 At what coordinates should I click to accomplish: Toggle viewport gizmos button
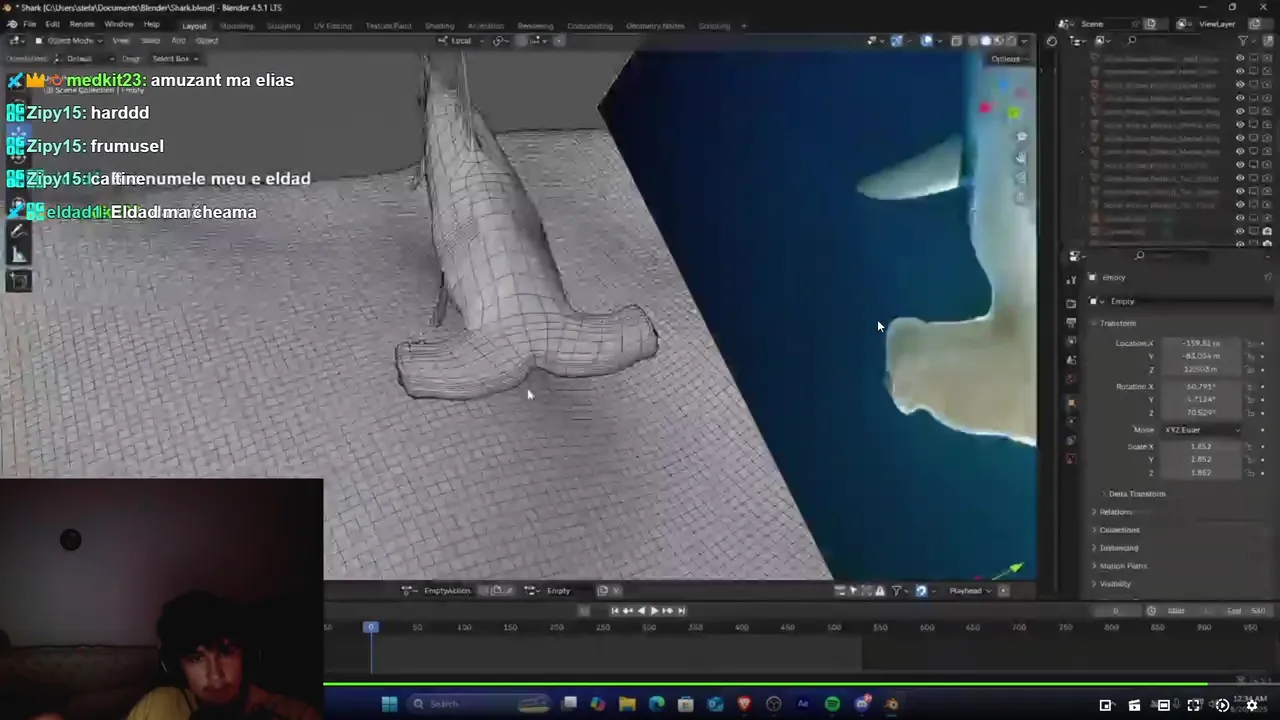tap(897, 41)
